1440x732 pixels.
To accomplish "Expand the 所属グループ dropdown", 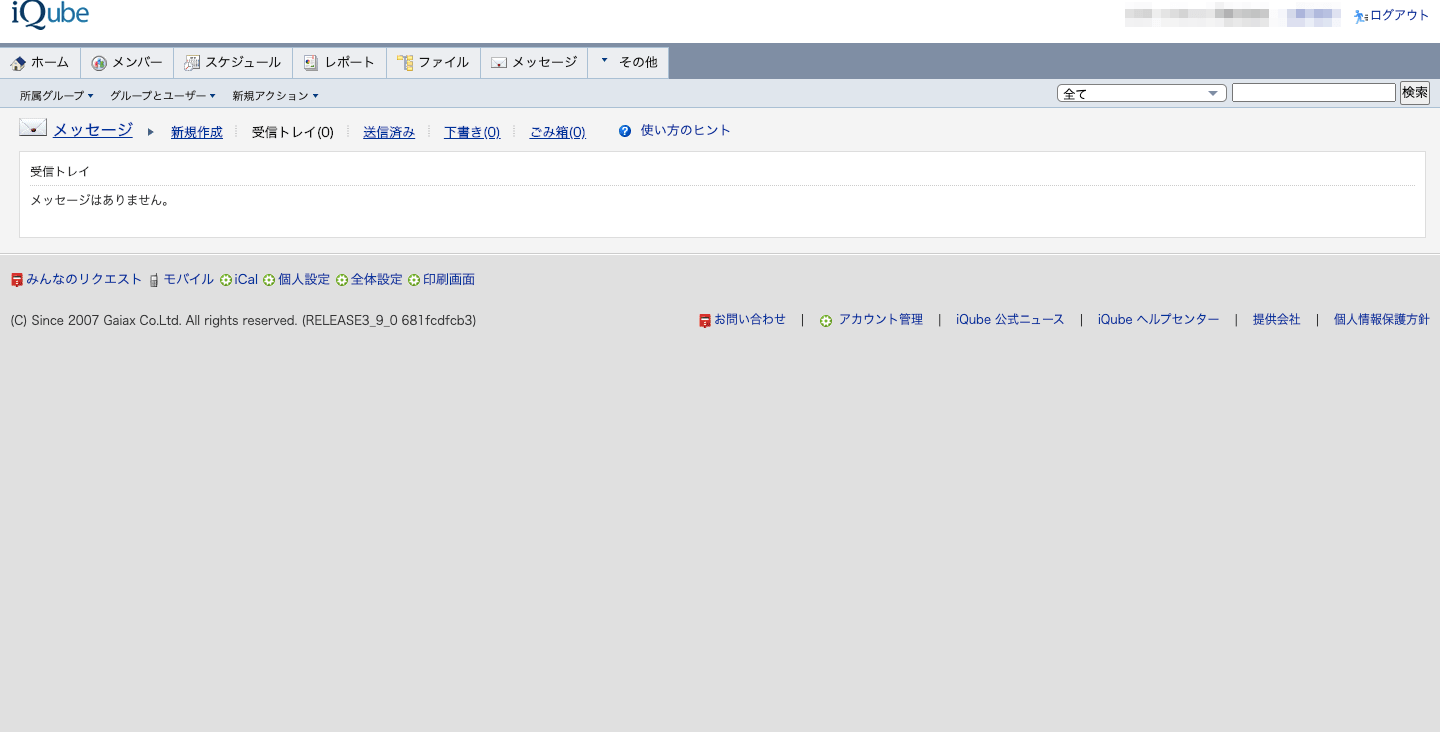I will tap(57, 96).
